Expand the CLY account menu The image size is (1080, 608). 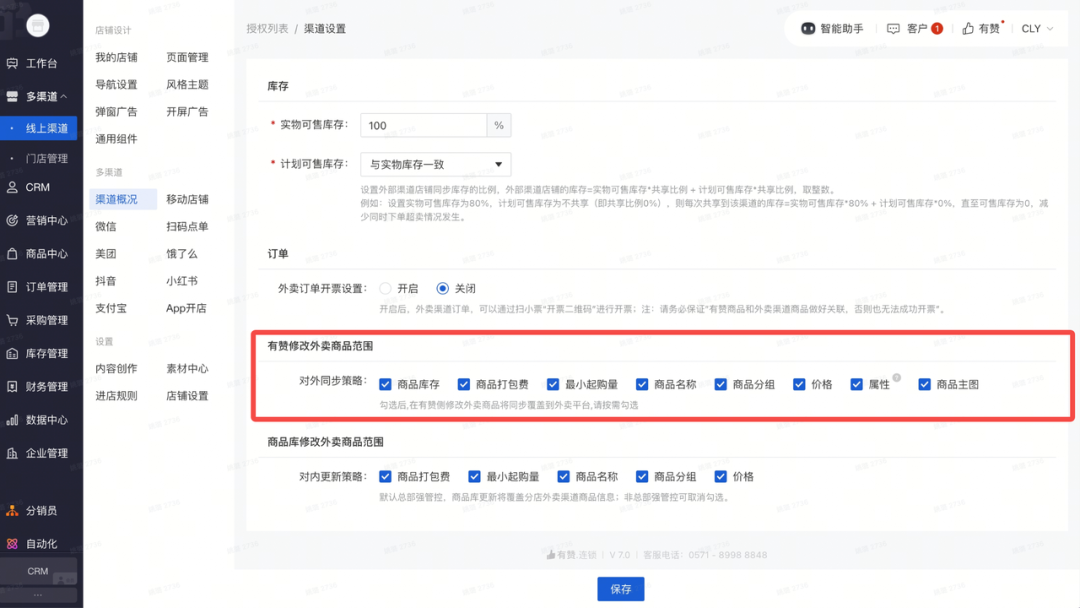pos(1033,28)
